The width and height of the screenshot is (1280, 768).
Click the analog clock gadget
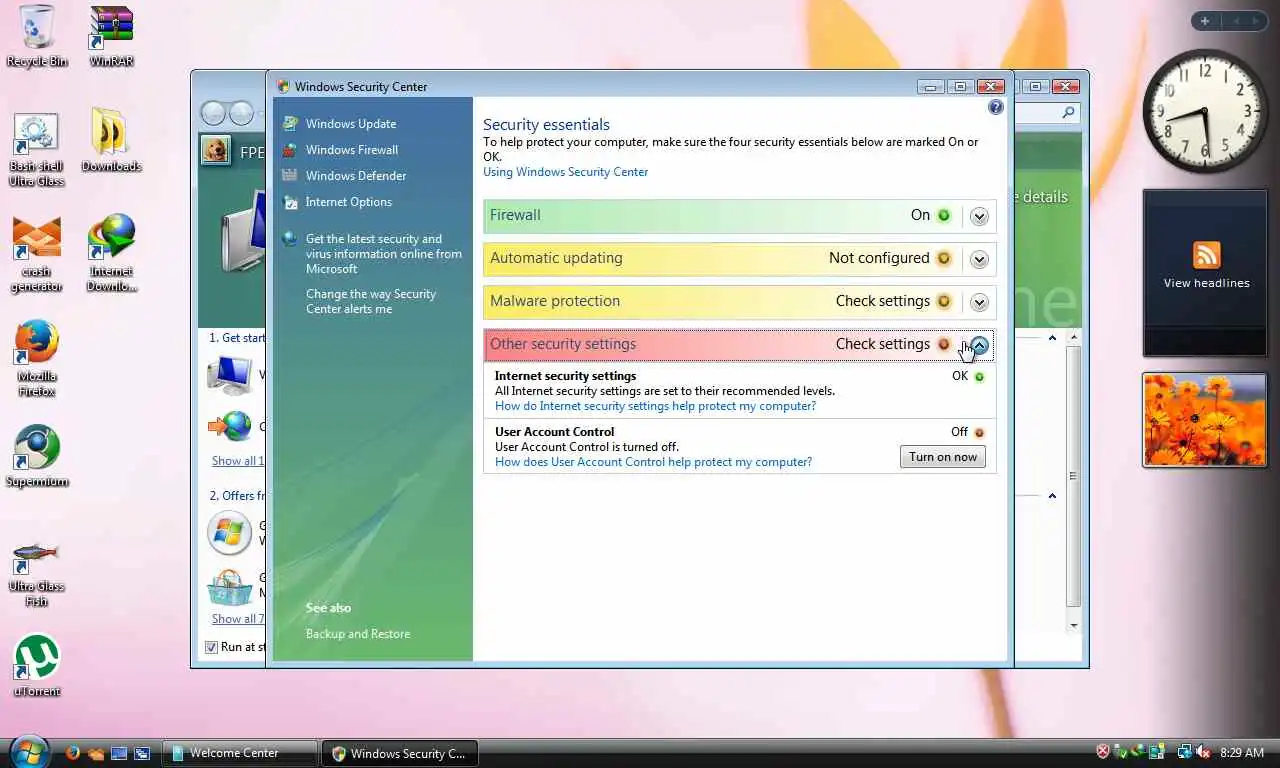[1205, 111]
